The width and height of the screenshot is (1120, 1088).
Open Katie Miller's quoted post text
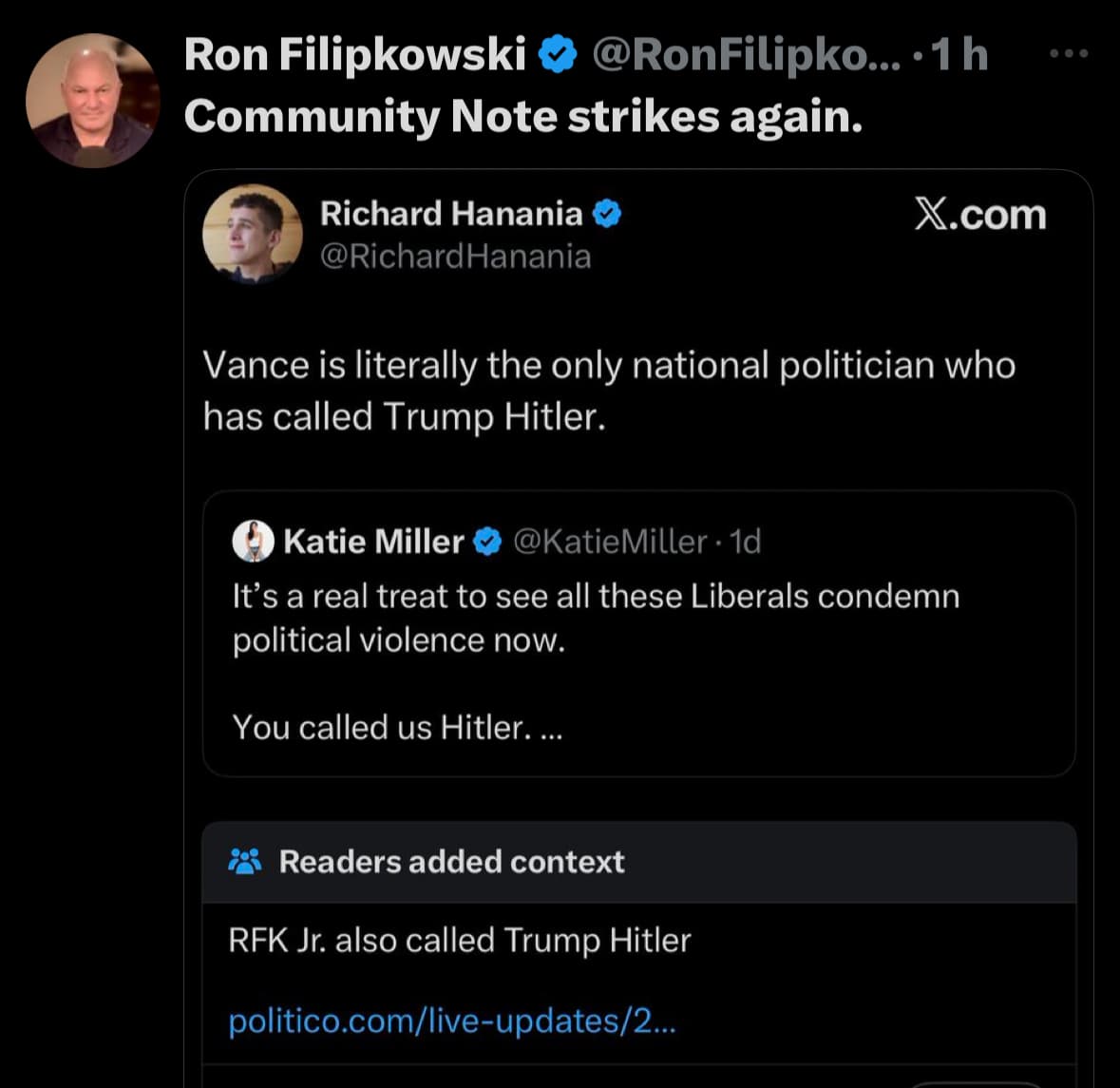tap(596, 618)
